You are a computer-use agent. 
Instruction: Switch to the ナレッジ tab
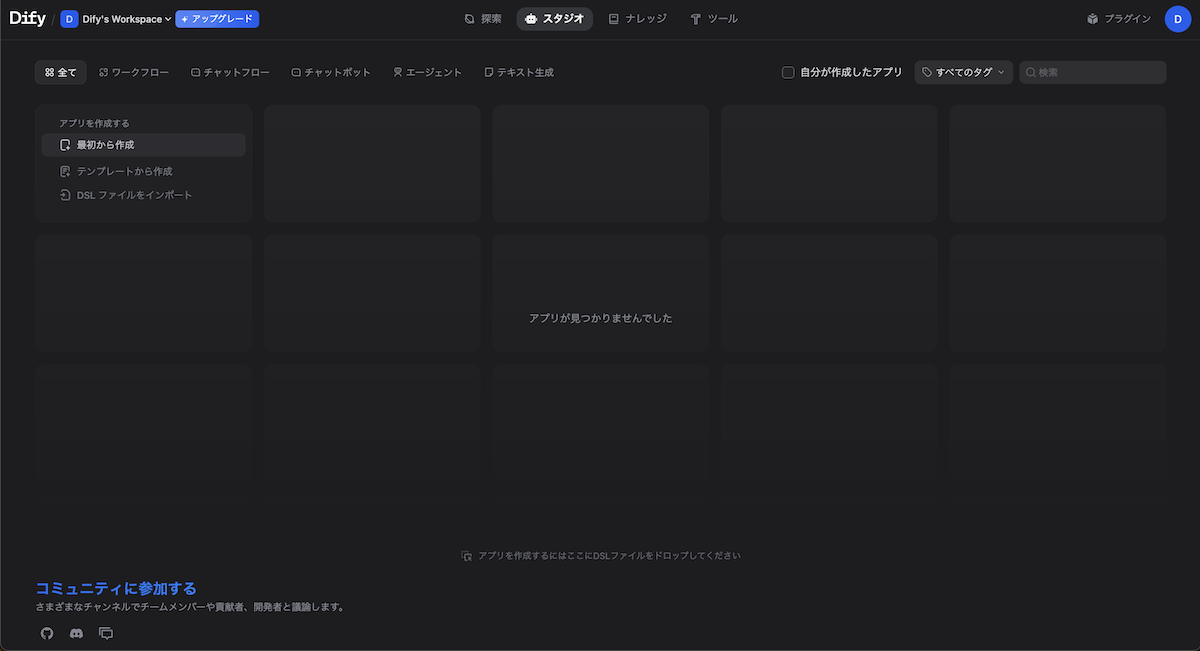(x=637, y=19)
